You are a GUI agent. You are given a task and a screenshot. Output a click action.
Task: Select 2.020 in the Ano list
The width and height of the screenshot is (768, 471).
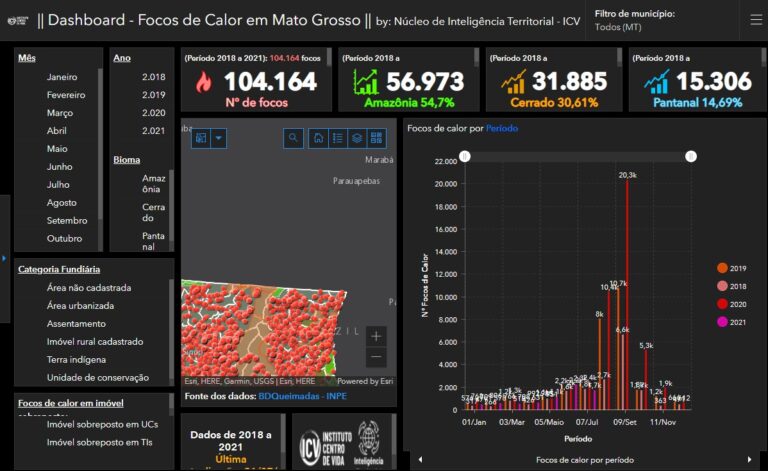[x=154, y=113]
